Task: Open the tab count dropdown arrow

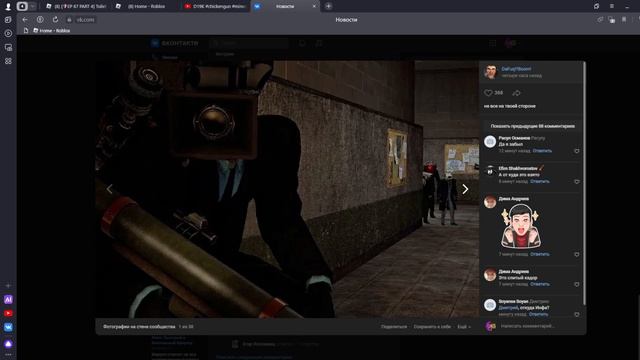Action: [x=32, y=6]
